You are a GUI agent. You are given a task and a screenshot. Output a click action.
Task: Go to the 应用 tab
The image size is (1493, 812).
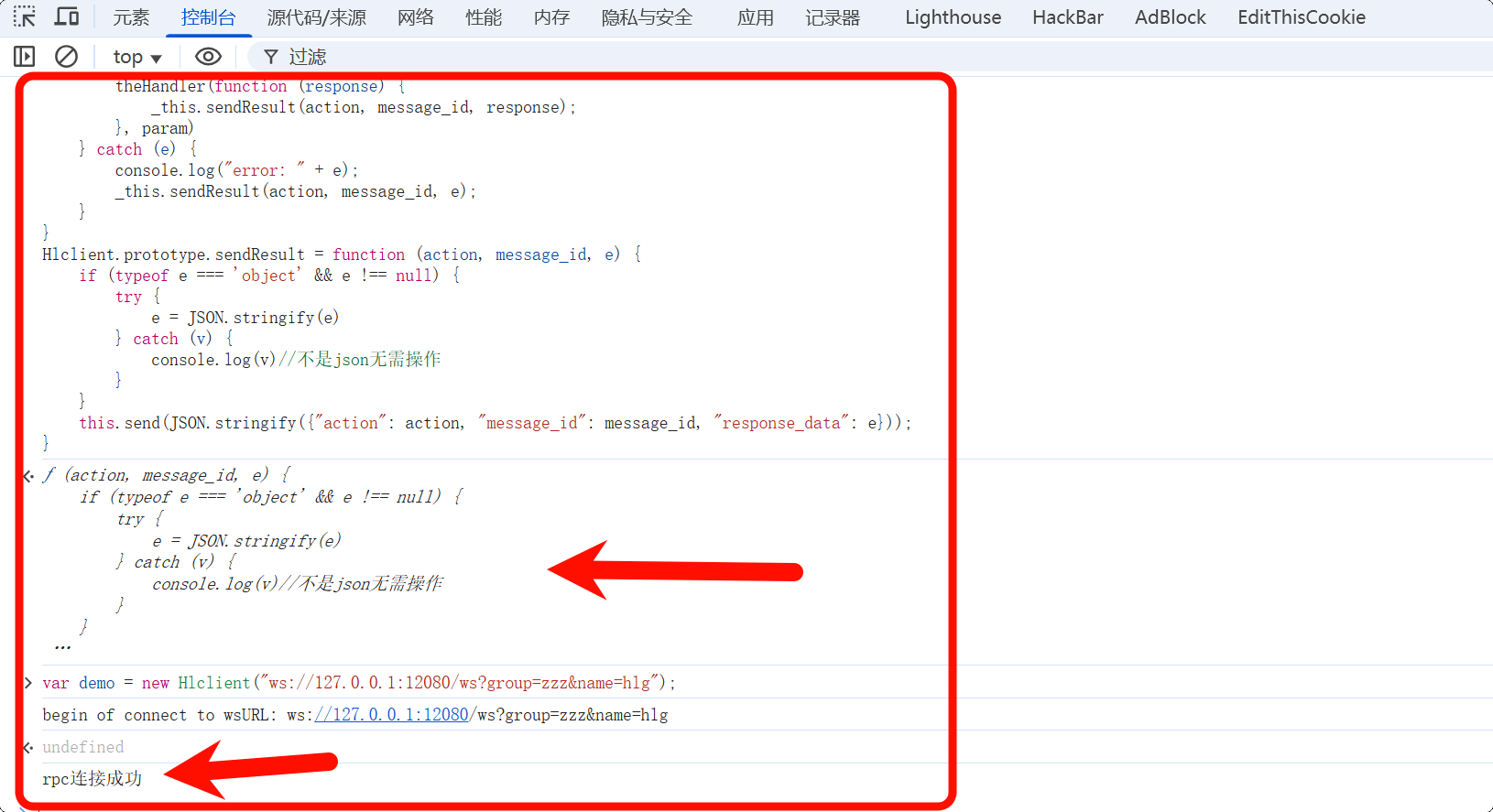click(x=756, y=17)
